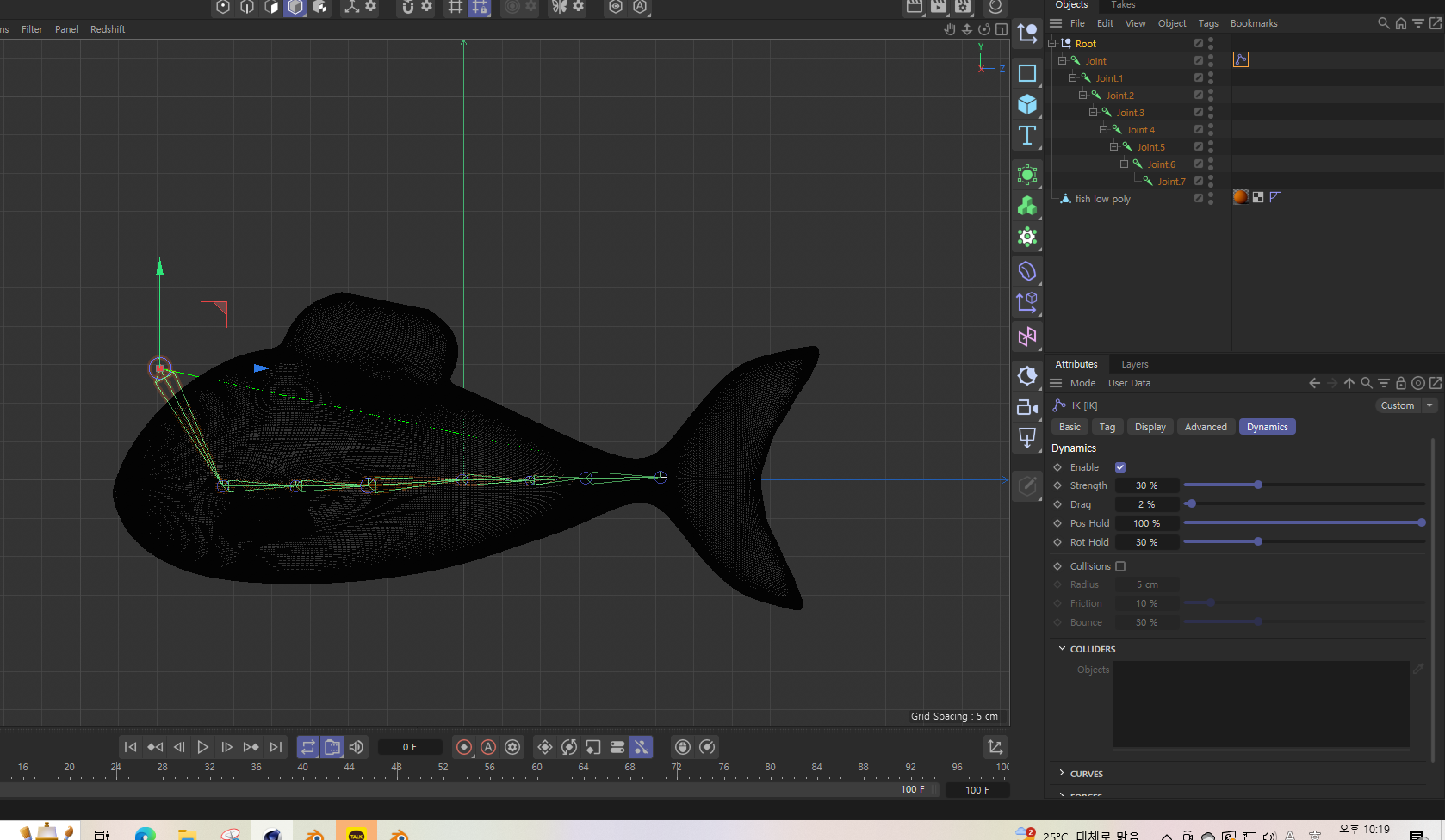Viewport: 1445px width, 840px height.
Task: Uncheck the Dynamics Enable checkbox
Action: (x=1120, y=467)
